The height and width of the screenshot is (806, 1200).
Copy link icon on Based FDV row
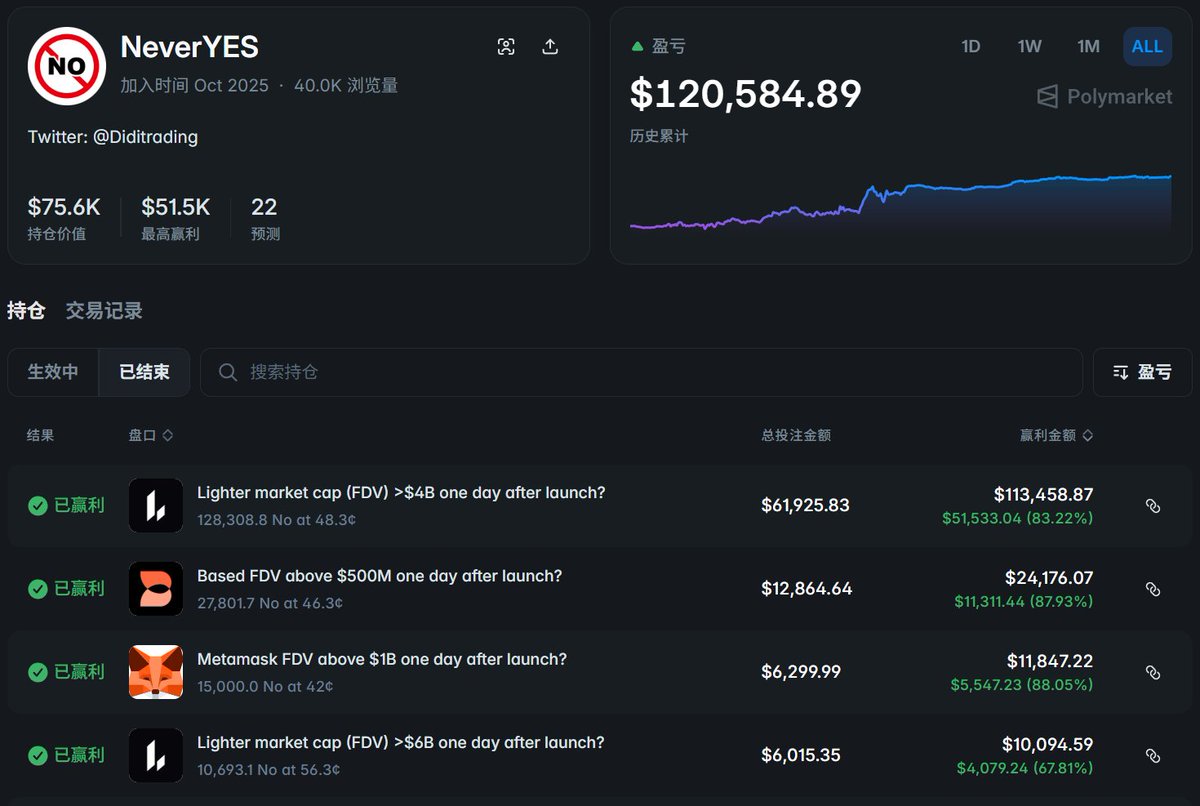tap(1152, 589)
